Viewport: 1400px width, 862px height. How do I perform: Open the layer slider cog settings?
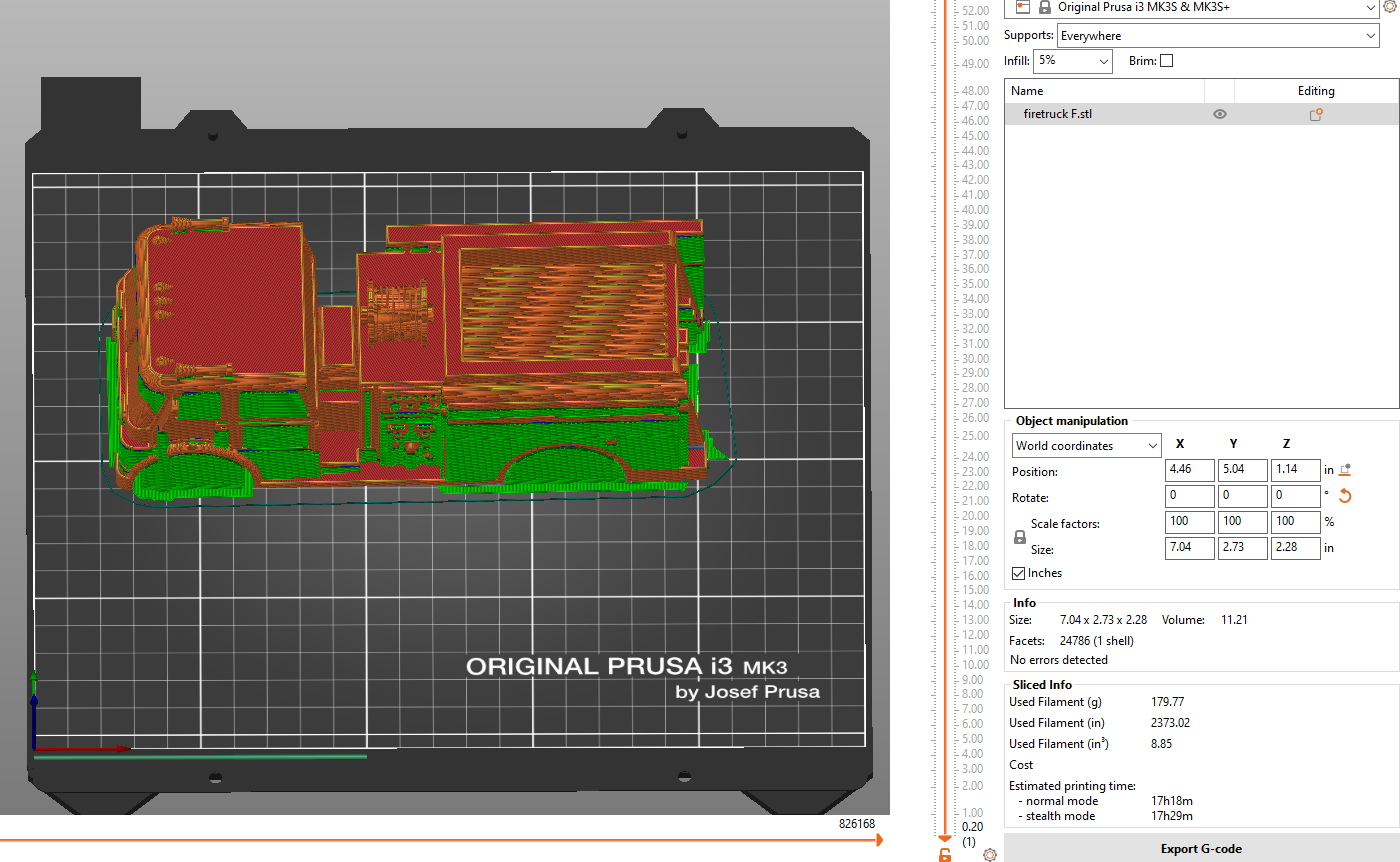(990, 854)
